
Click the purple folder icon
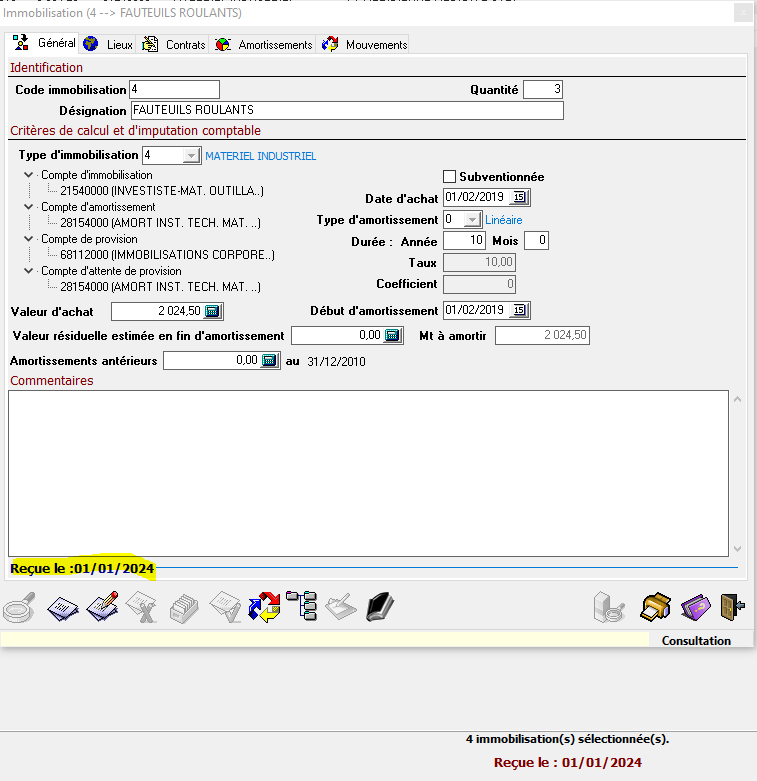pyautogui.click(x=695, y=607)
